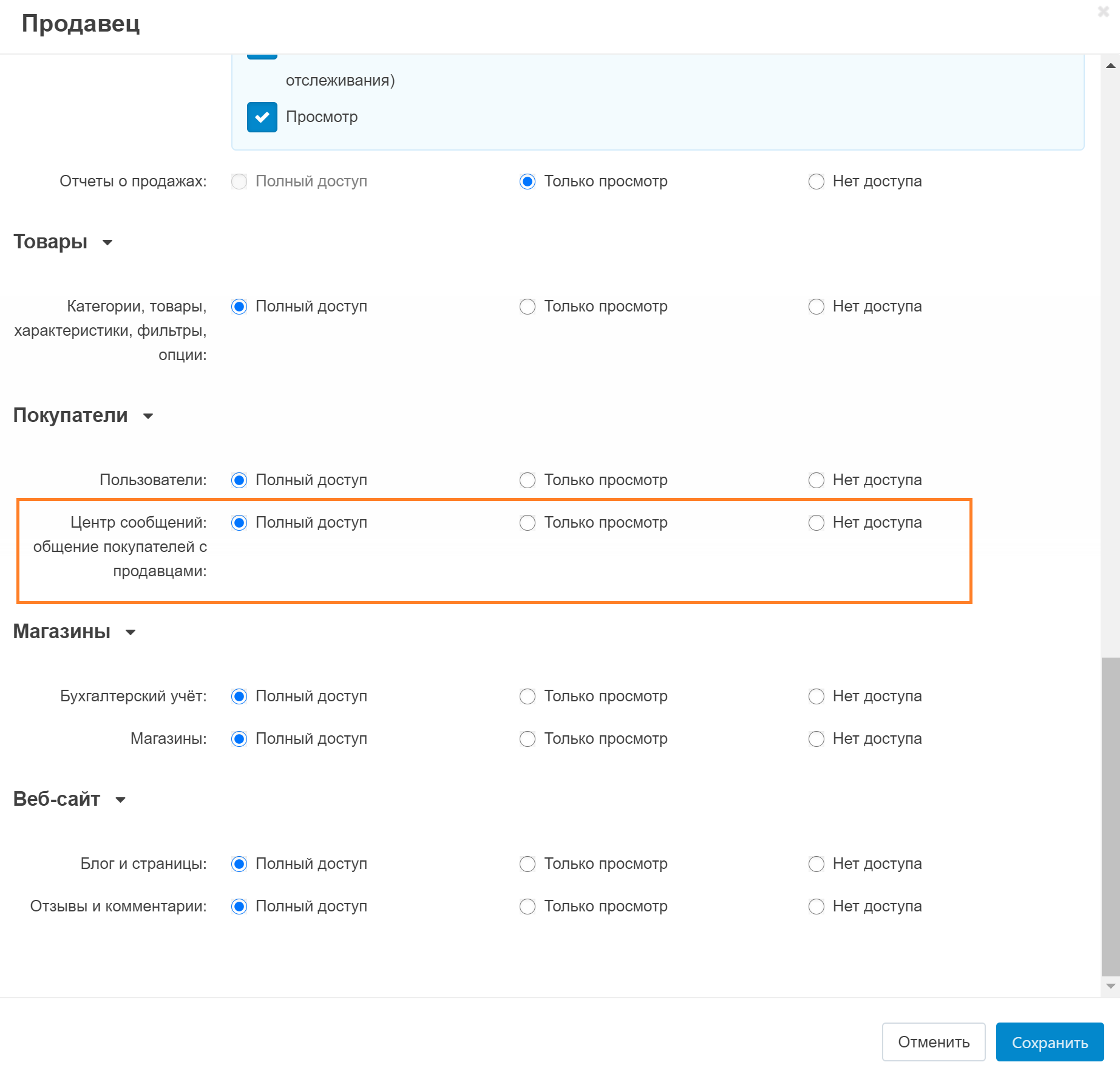Screen dimensions: 1120x1079
Task: Close the Продавец dialog with the X icon
Action: 1103,12
